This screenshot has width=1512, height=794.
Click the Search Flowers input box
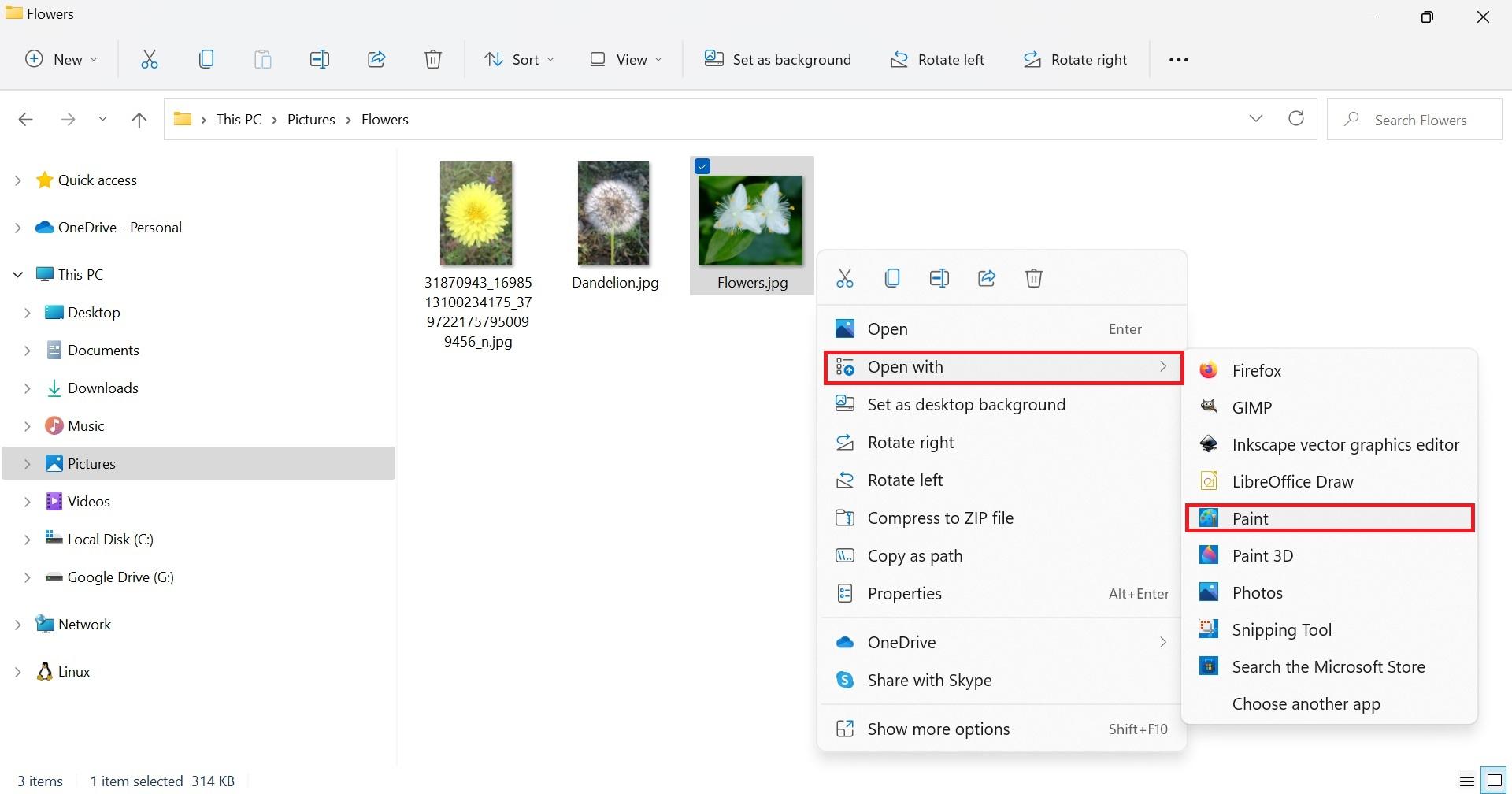(x=1414, y=120)
